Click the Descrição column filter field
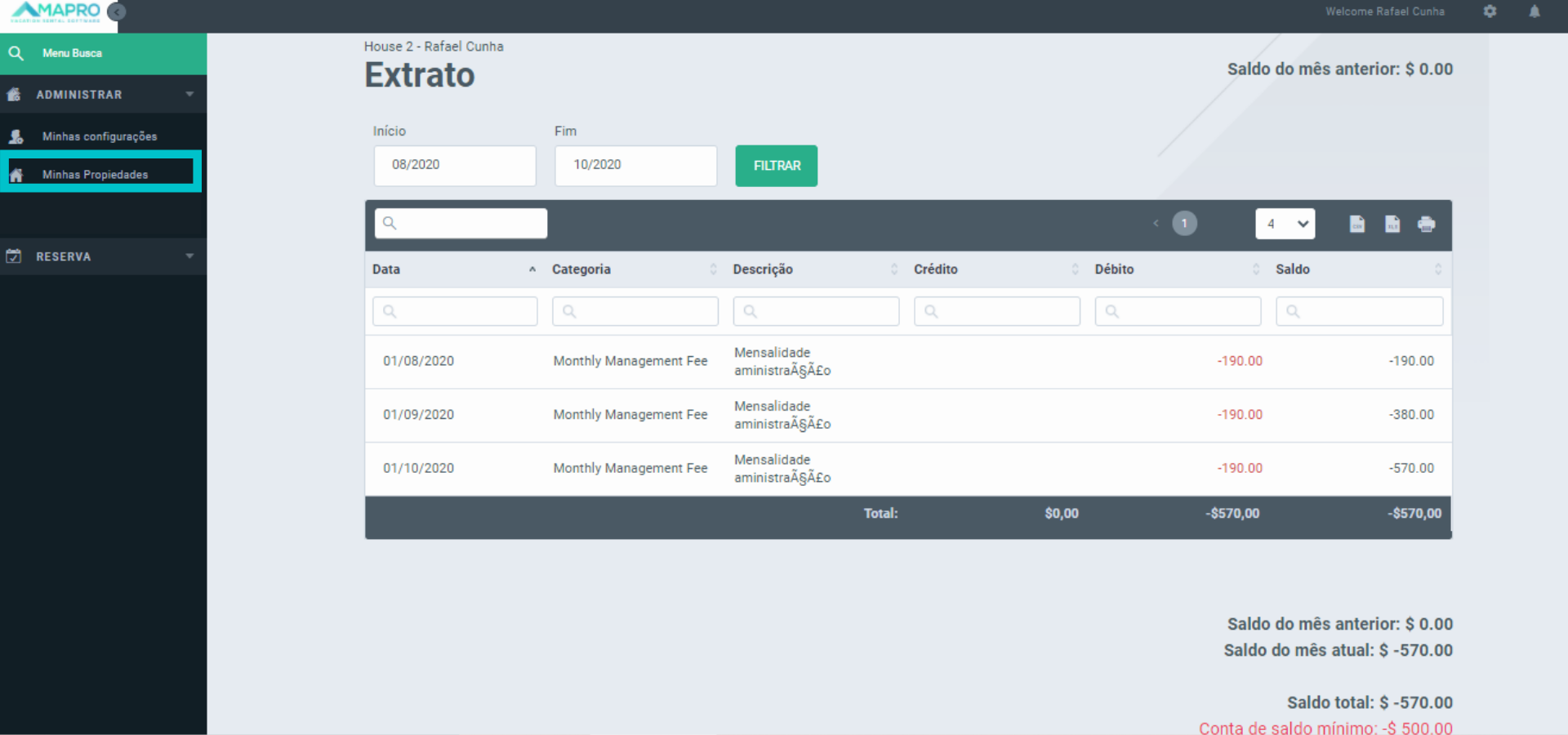This screenshot has width=1568, height=735. pos(816,311)
